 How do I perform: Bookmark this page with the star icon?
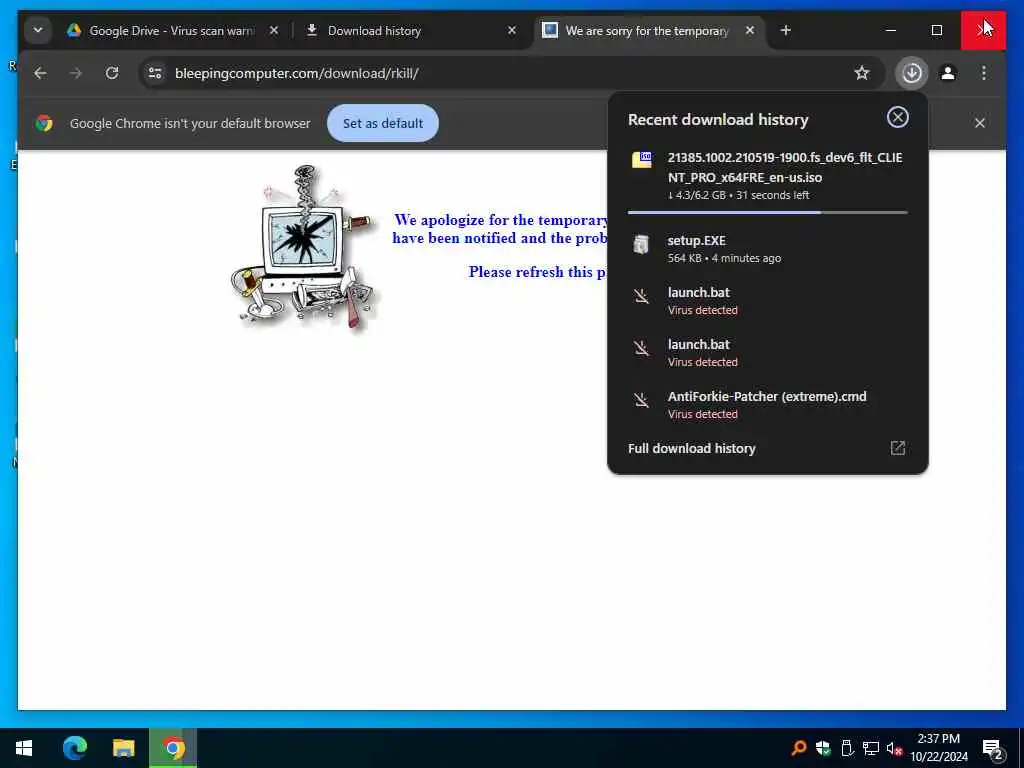[862, 73]
